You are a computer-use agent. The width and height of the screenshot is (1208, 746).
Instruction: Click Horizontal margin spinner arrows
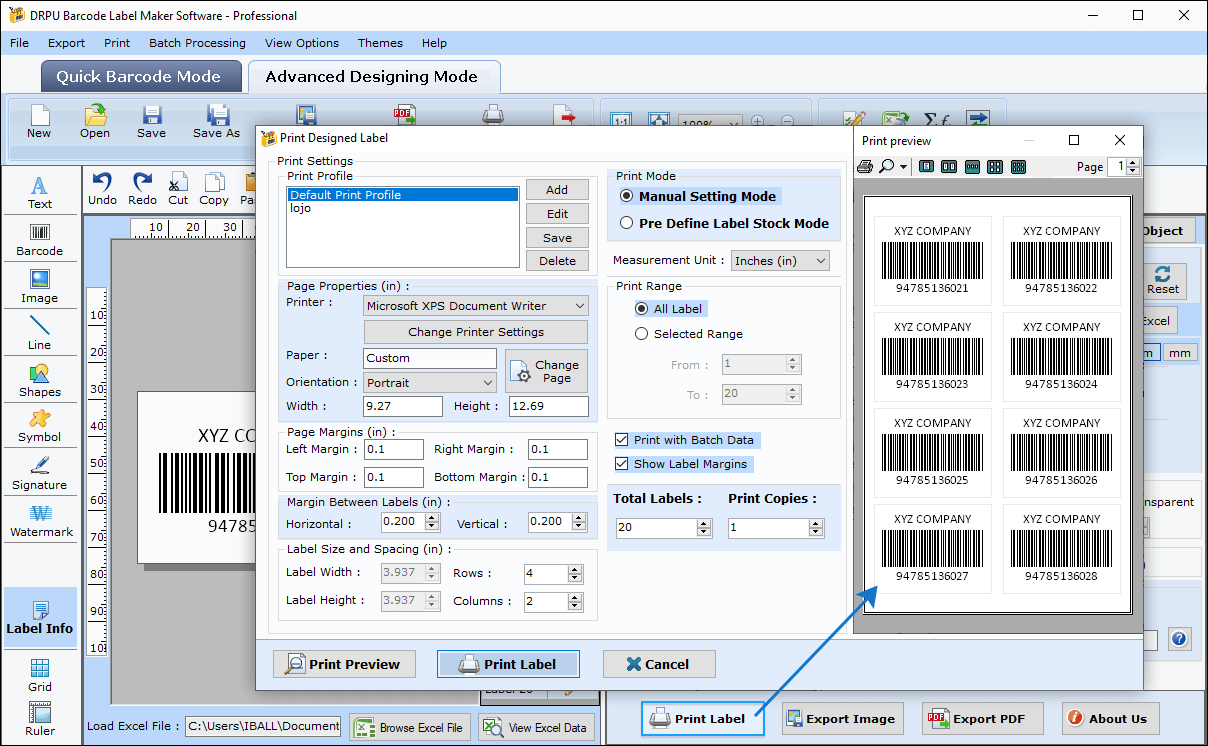[x=432, y=522]
